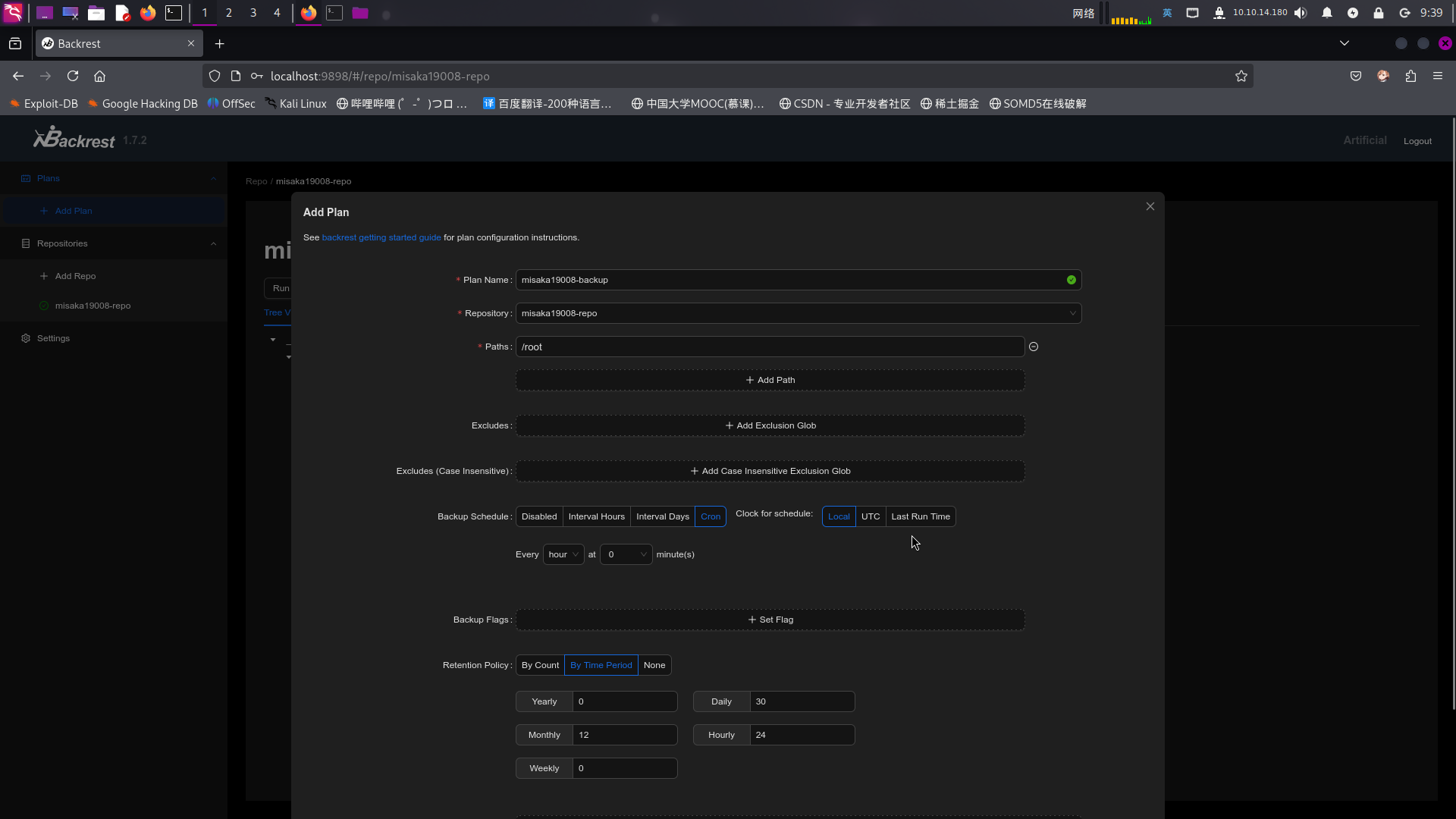Go to Firefox home page icon
The height and width of the screenshot is (819, 1456).
coord(99,76)
